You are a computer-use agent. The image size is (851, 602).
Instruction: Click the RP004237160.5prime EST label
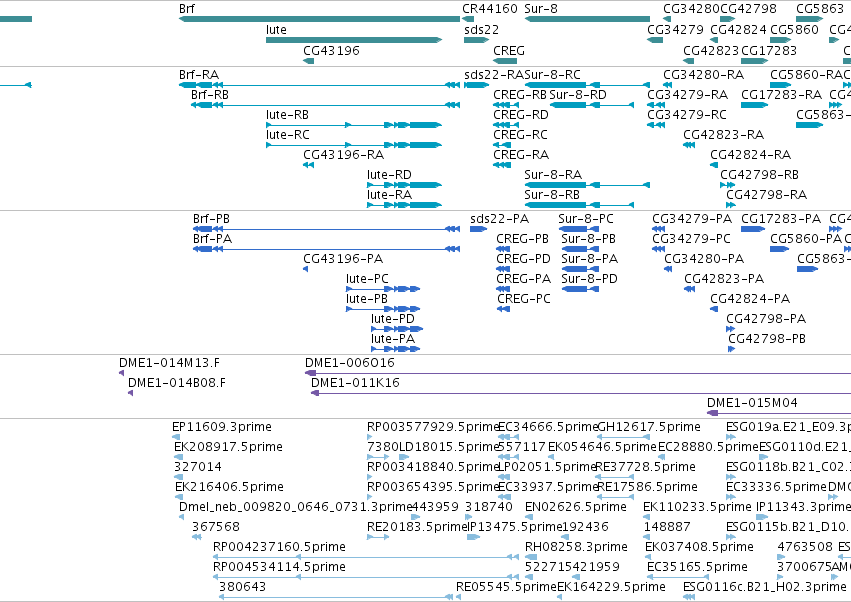tap(280, 547)
